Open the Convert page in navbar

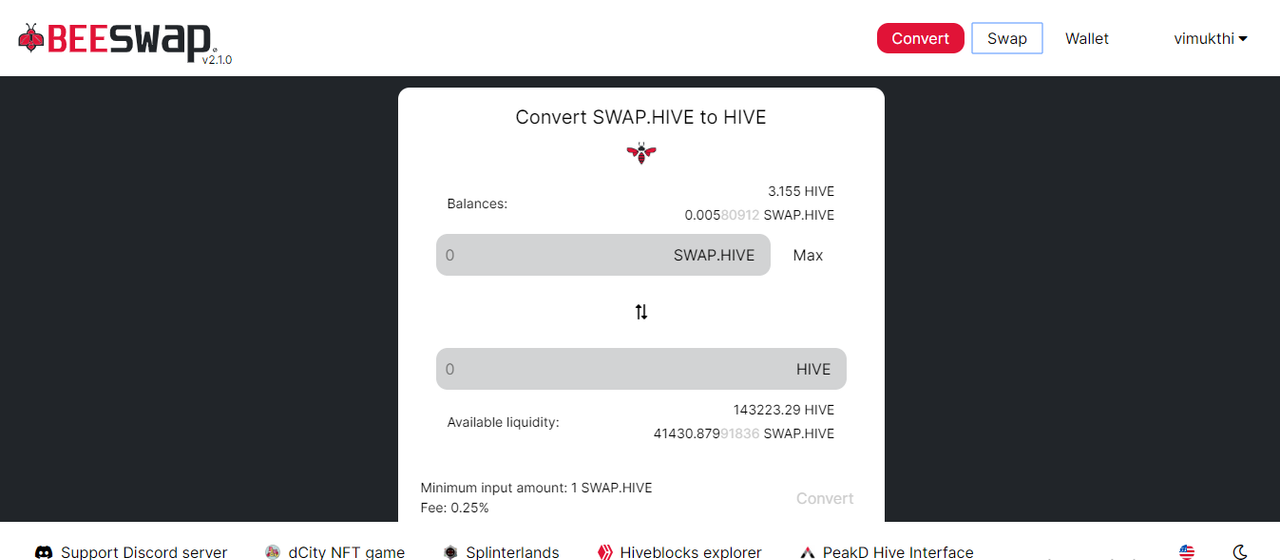coord(920,38)
